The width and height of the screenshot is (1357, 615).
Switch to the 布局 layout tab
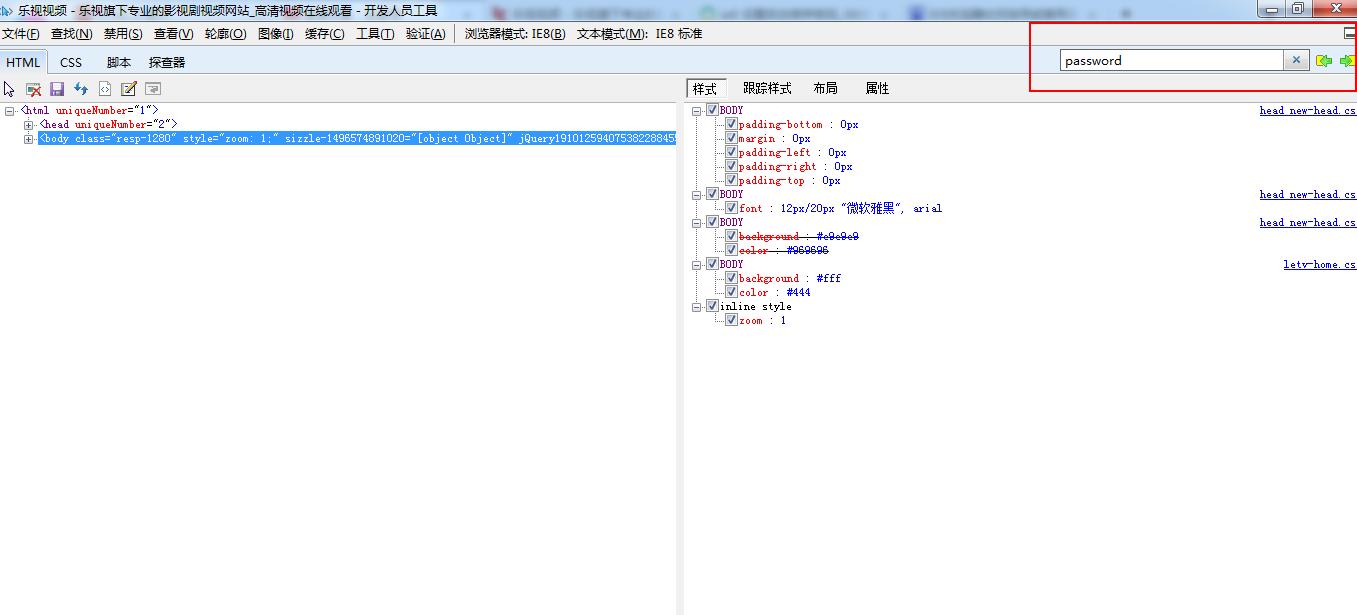(x=825, y=89)
